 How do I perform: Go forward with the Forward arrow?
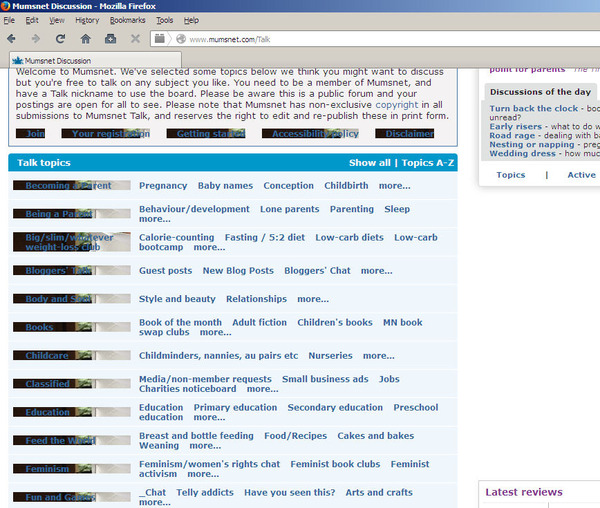click(x=36, y=39)
